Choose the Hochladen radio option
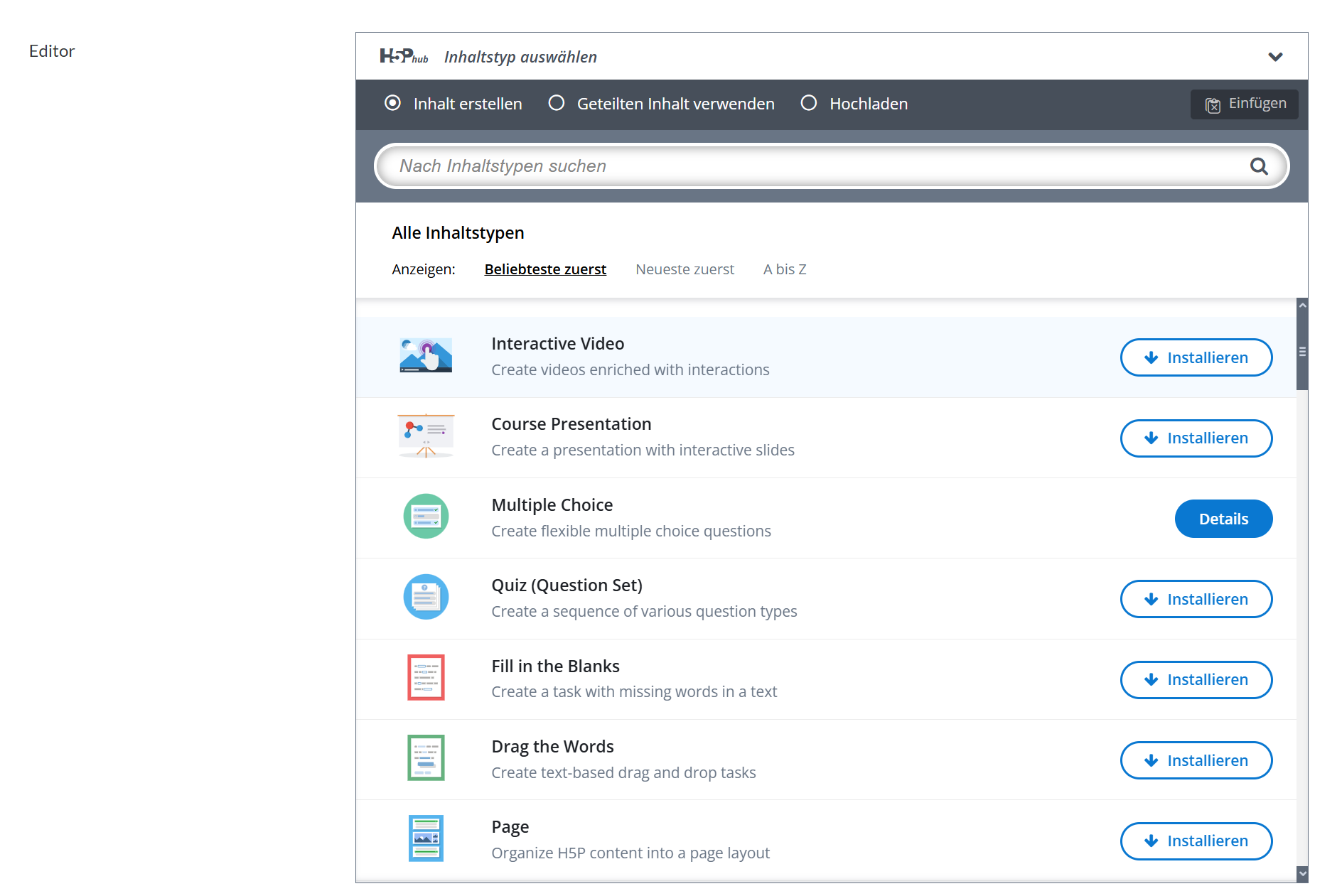The height and width of the screenshot is (896, 1342). [809, 104]
